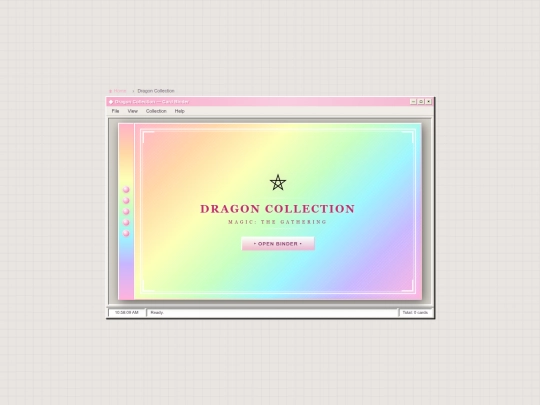Click the clock time in status bar
The width and height of the screenshot is (540, 405).
[x=126, y=312]
